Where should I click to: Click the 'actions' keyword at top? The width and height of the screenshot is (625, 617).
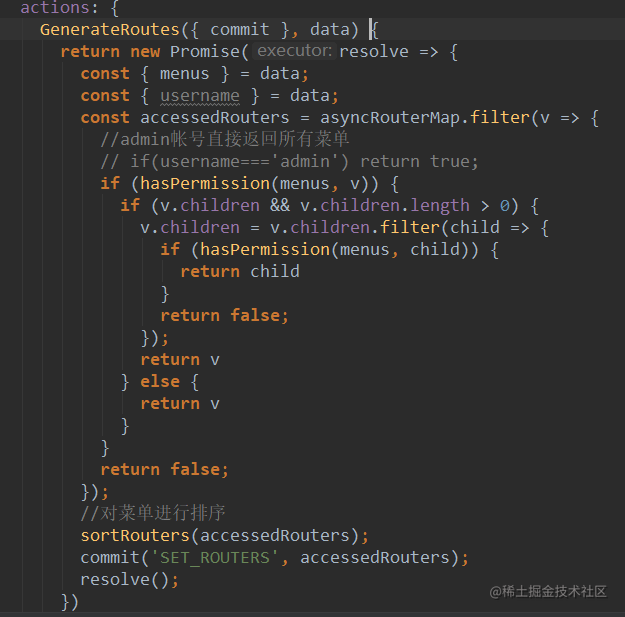pos(55,8)
